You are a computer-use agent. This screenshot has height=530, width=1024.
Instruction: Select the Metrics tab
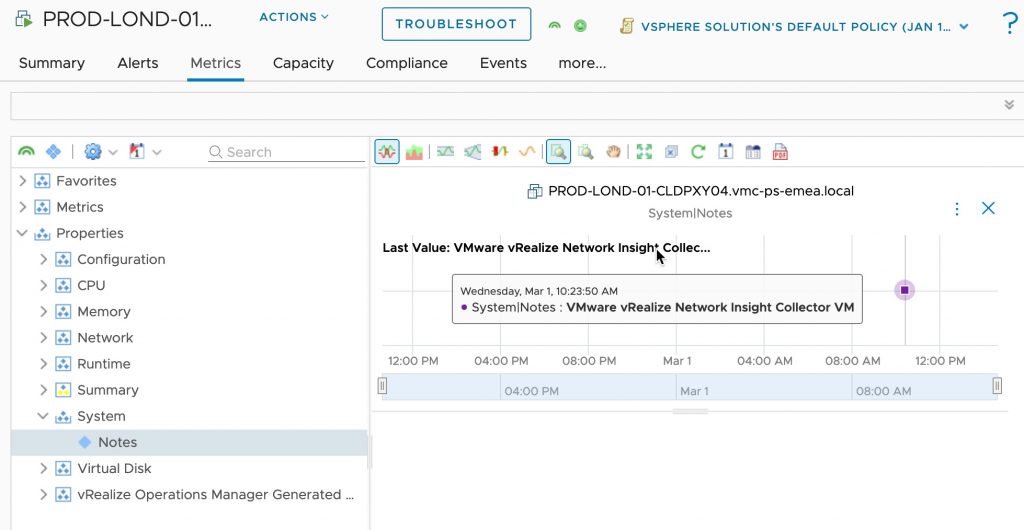click(216, 63)
